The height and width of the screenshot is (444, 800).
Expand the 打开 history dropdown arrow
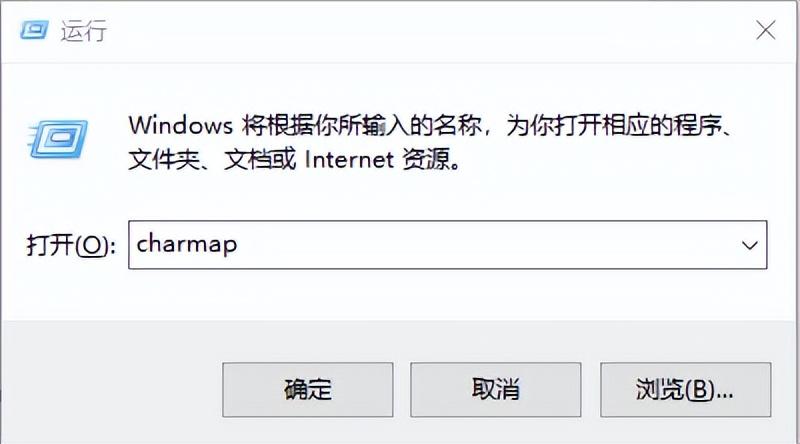749,245
